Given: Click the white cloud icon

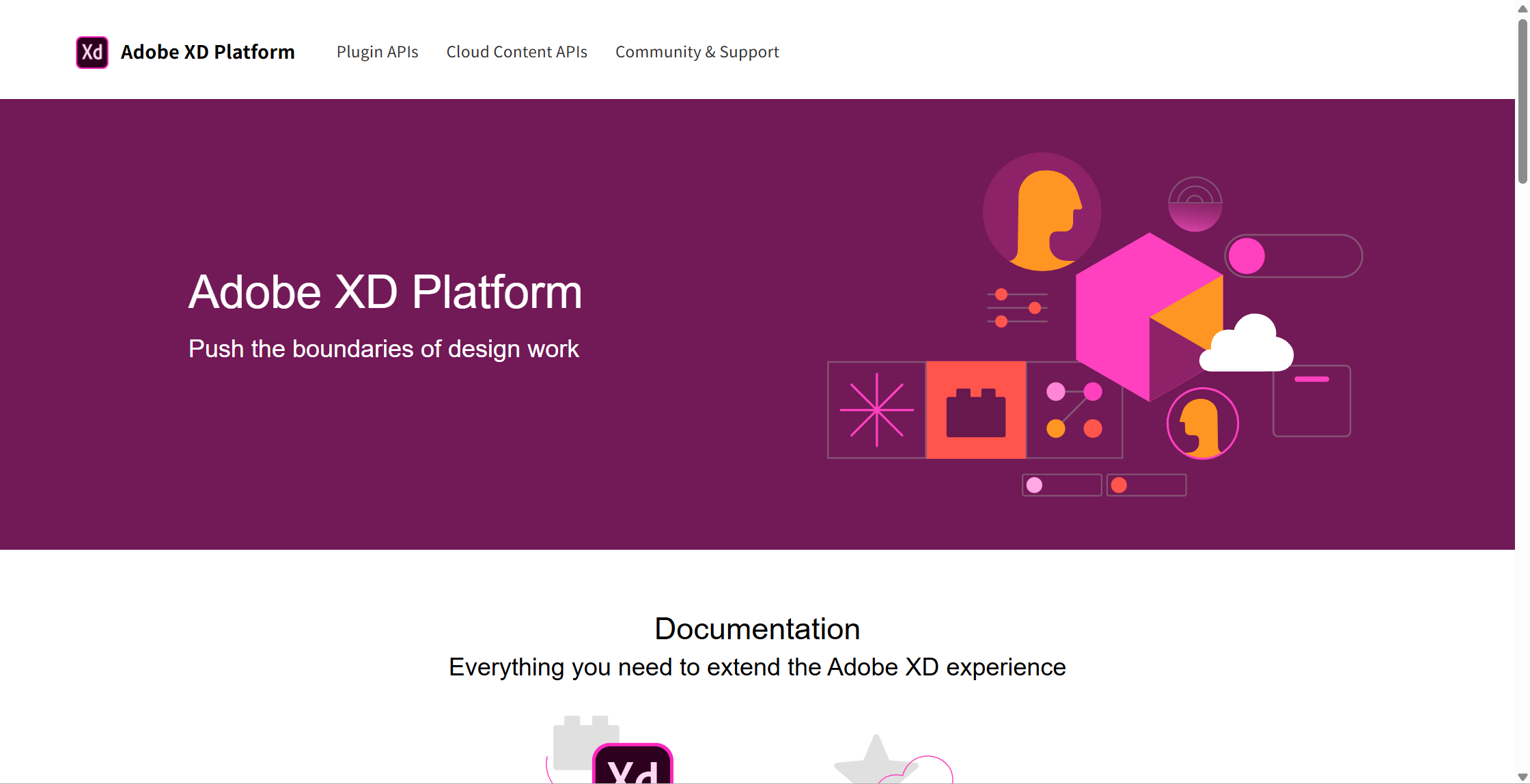Looking at the screenshot, I should (1247, 347).
